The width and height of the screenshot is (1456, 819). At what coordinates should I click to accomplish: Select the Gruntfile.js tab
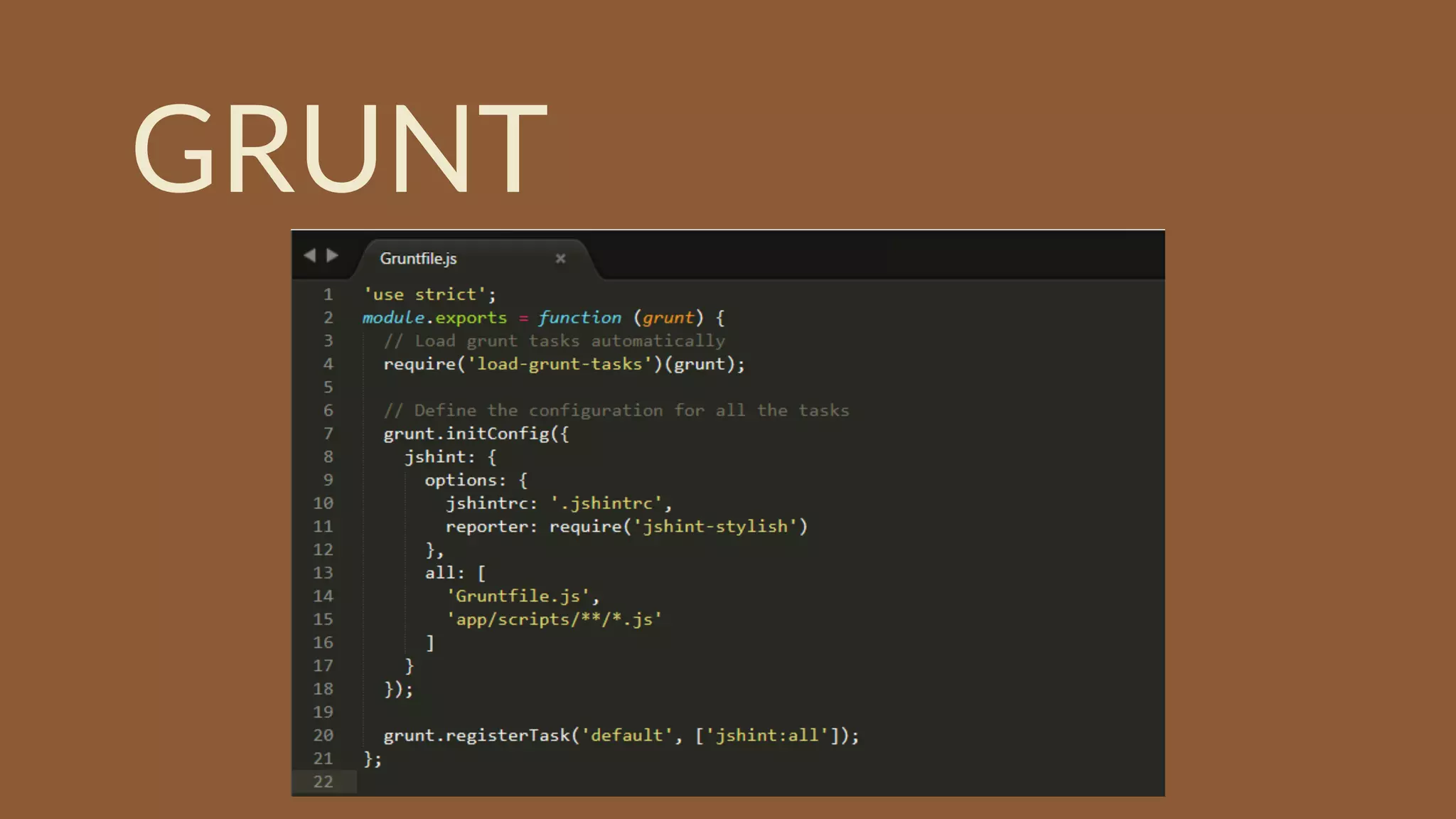[x=418, y=259]
